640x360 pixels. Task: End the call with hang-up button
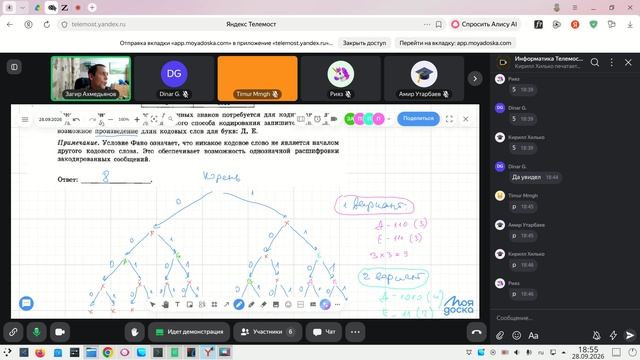pyautogui.click(x=476, y=332)
